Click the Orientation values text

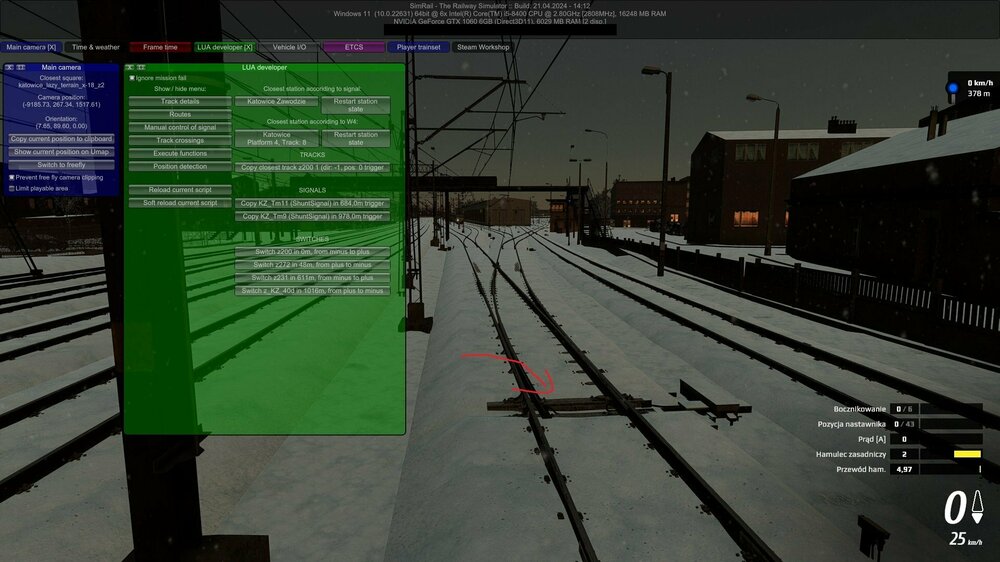tap(61, 126)
